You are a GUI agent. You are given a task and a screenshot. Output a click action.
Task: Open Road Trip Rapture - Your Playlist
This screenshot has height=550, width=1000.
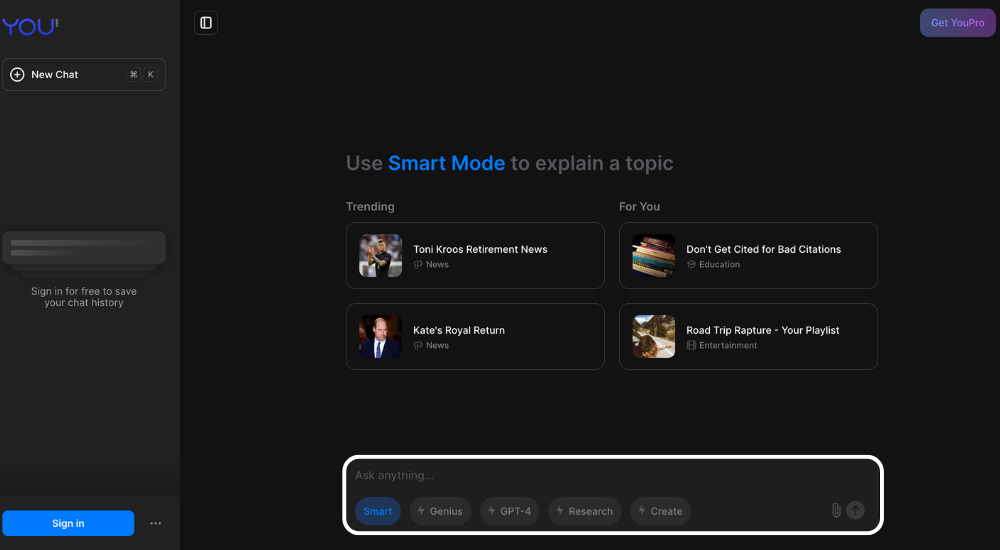click(x=748, y=336)
